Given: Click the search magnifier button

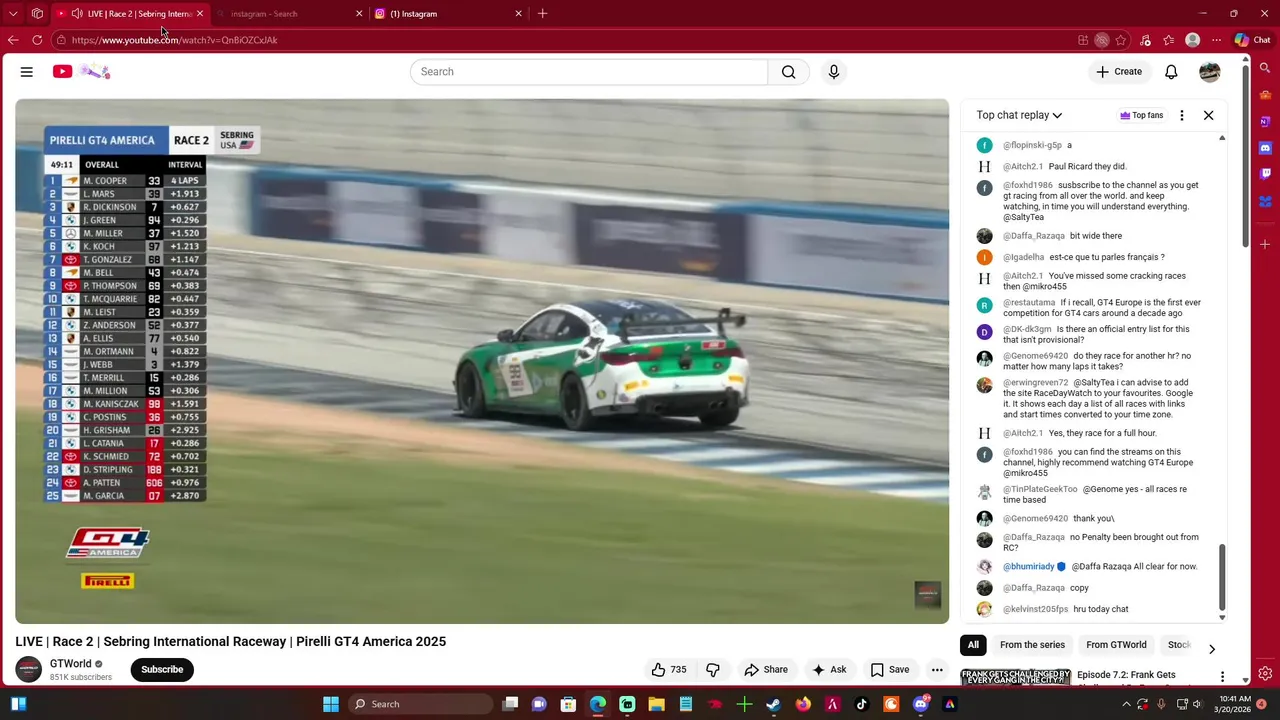Looking at the screenshot, I should [x=789, y=72].
